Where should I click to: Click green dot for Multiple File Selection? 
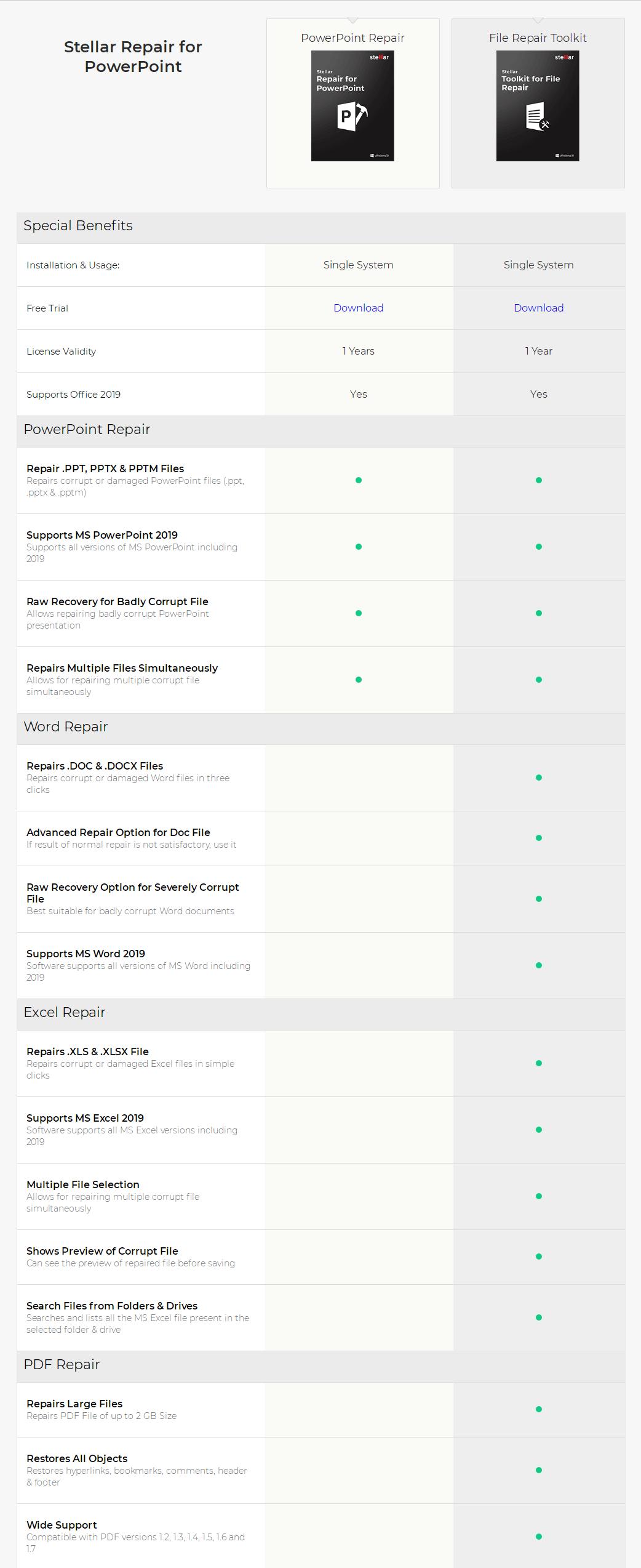539,1196
